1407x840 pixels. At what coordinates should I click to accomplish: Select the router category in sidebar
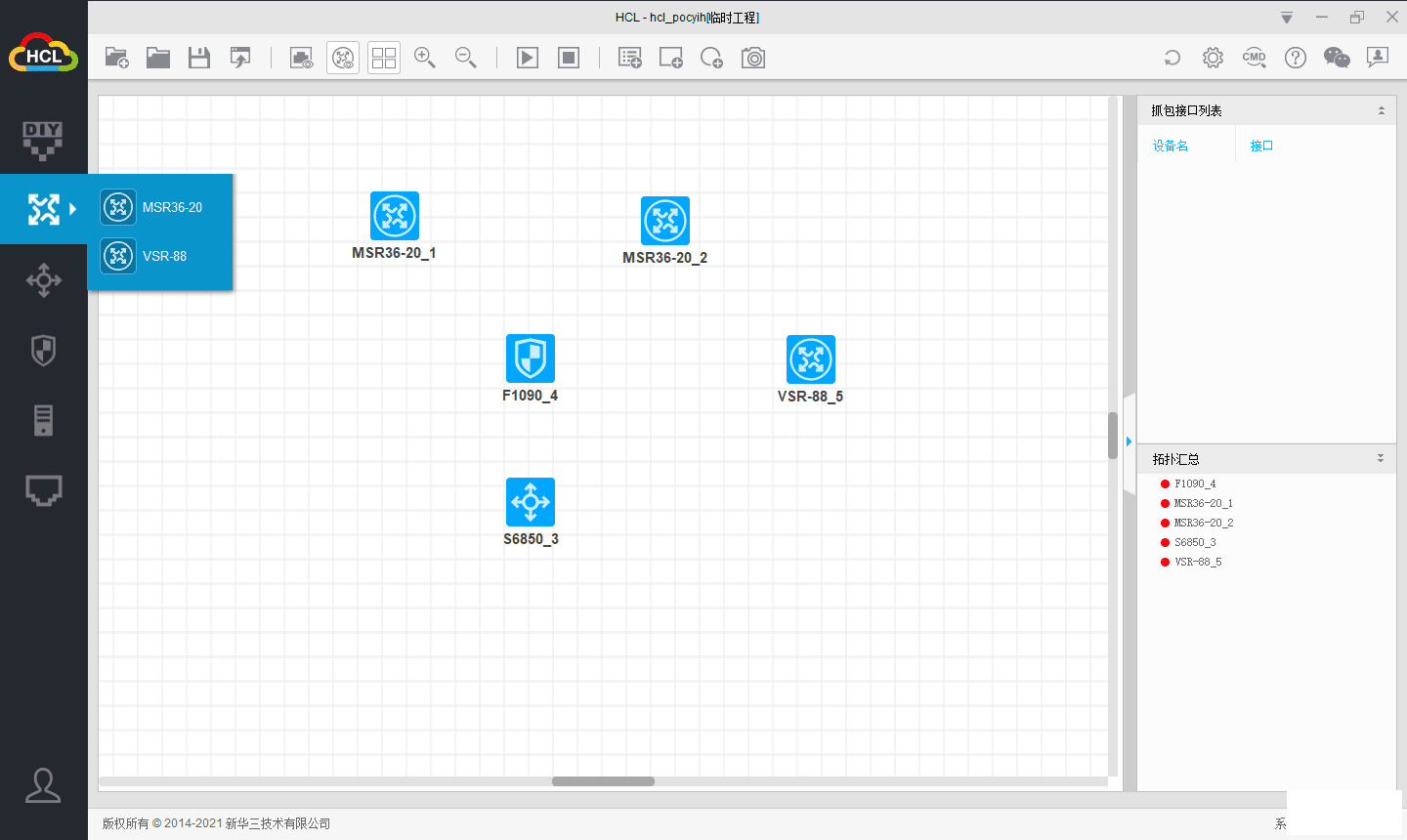click(43, 209)
